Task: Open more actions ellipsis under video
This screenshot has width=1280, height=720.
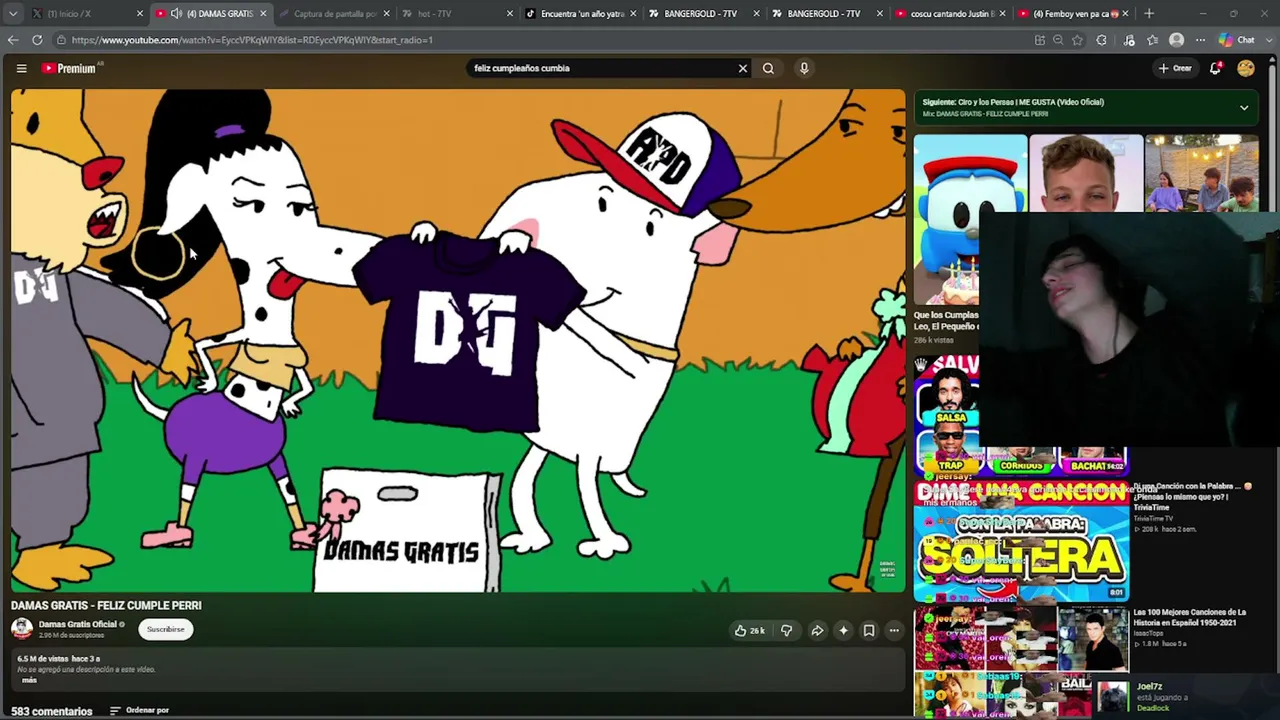Action: click(894, 631)
